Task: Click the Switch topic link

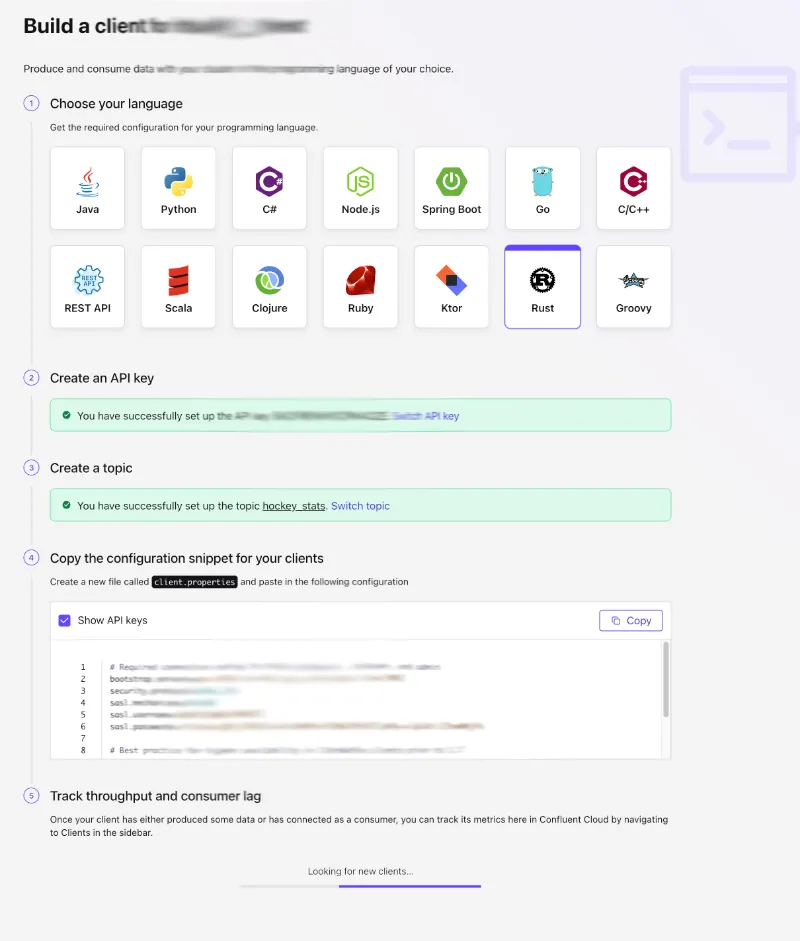Action: tap(360, 506)
